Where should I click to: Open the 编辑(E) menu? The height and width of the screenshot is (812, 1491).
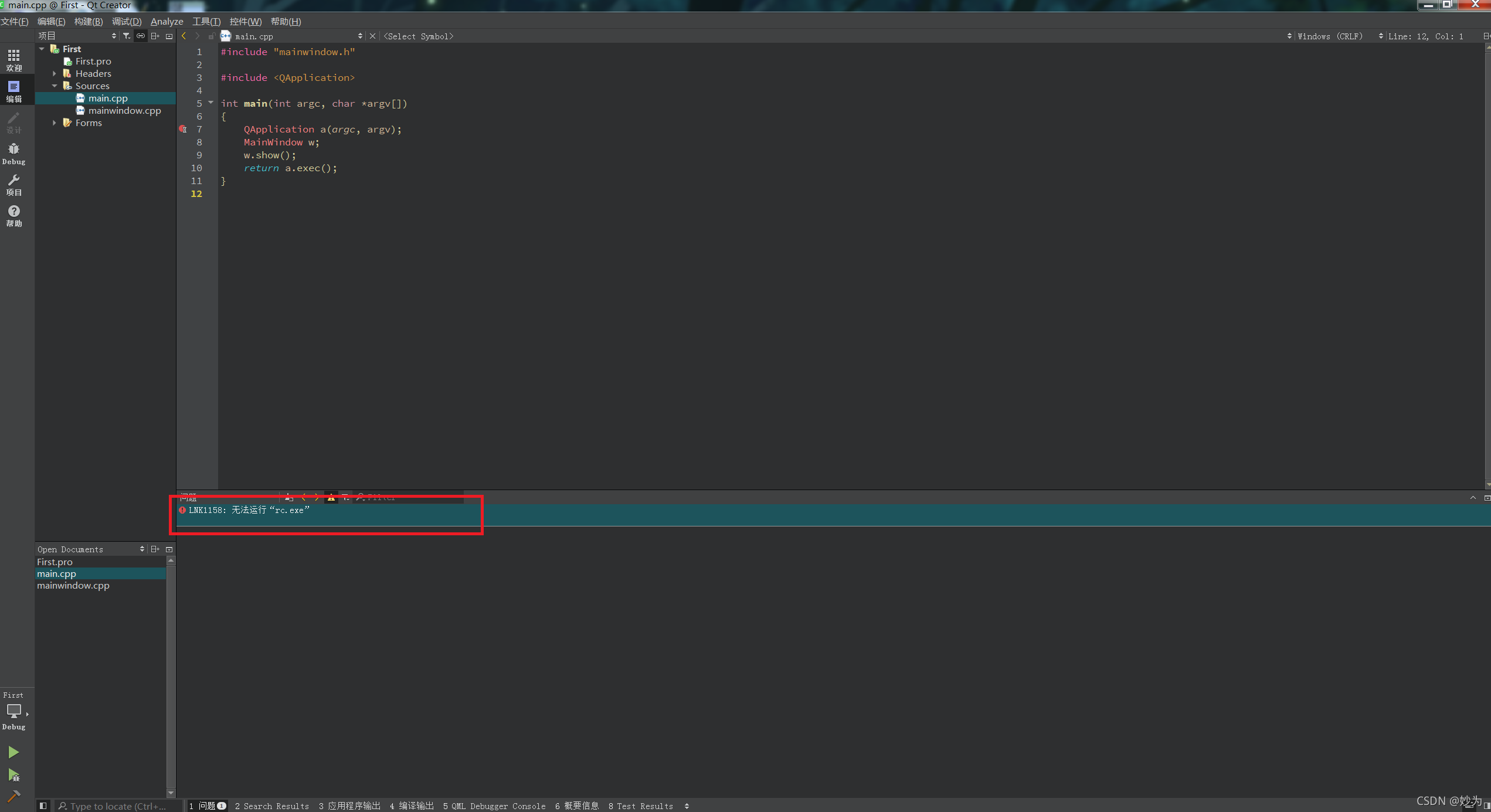[x=52, y=22]
